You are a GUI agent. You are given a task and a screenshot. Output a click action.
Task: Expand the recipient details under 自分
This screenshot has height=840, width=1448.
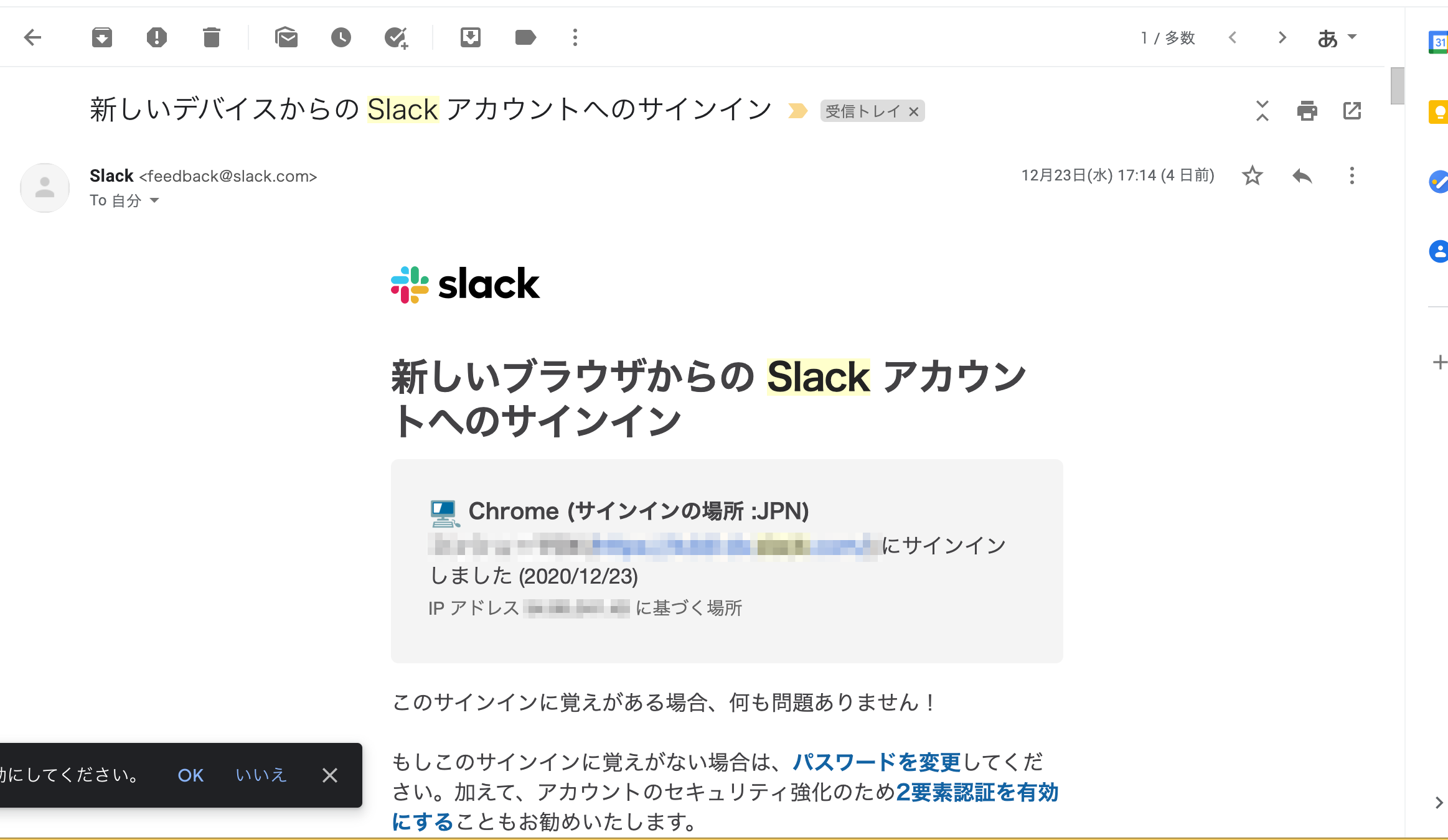tap(154, 200)
